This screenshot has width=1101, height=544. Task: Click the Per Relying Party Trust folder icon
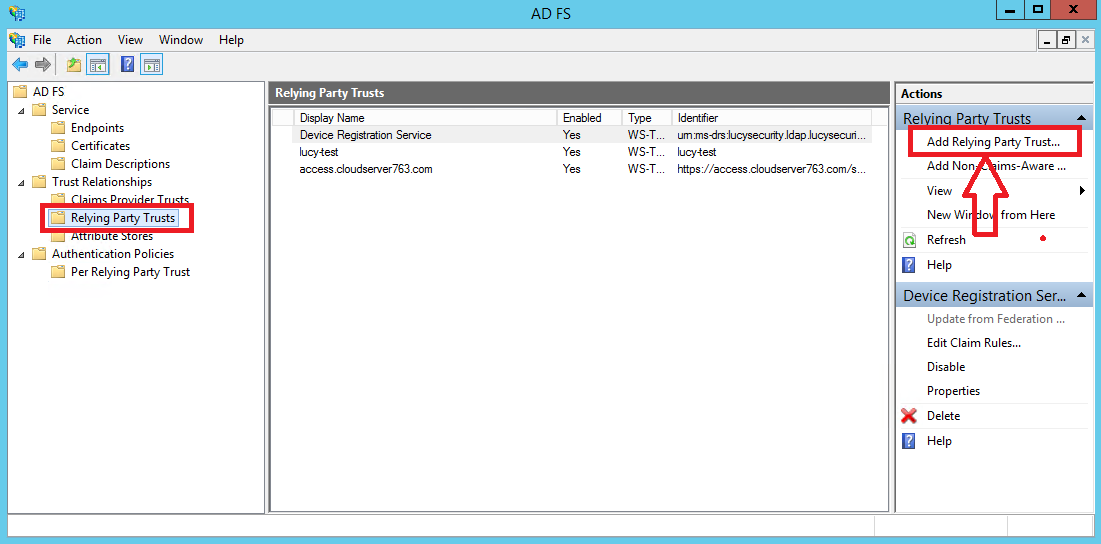(58, 272)
